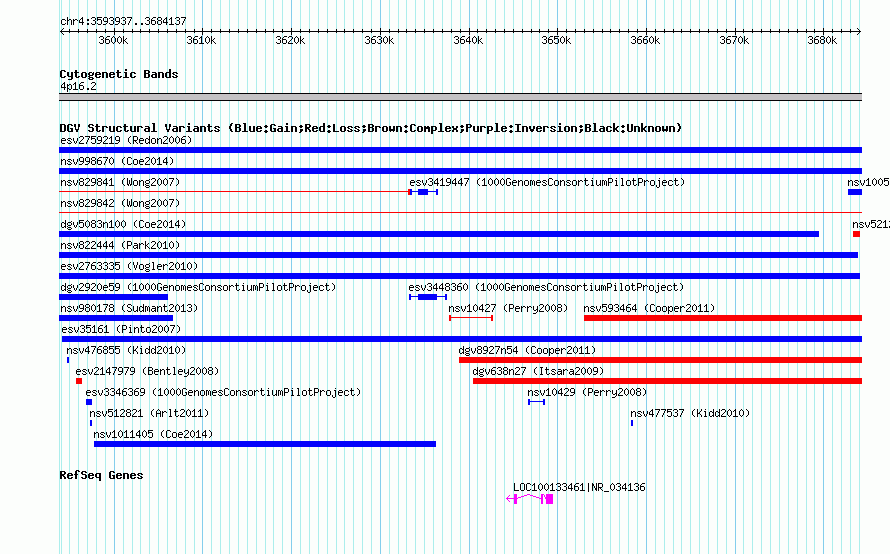
Task: Select the nsv980178 (Sudmant2013) label
Action: click(x=129, y=308)
